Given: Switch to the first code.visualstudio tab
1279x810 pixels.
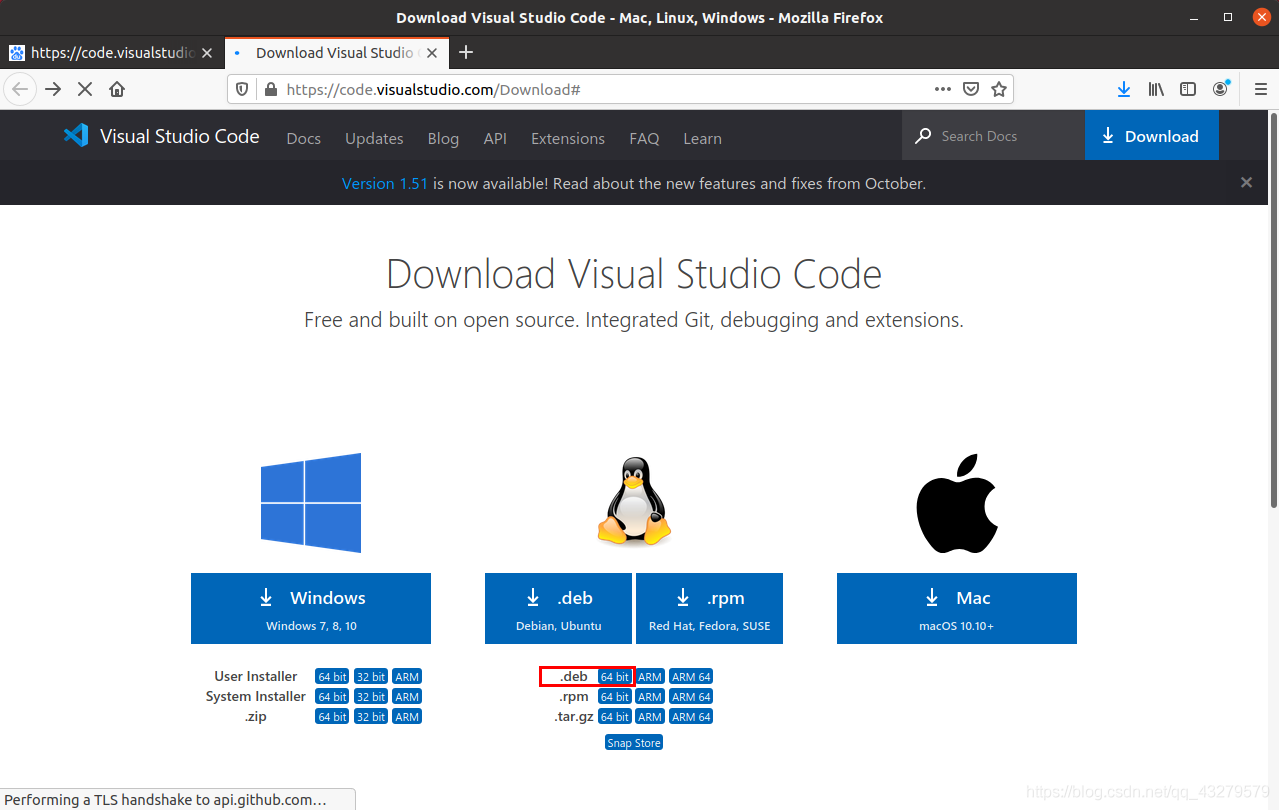Looking at the screenshot, I should click(112, 53).
